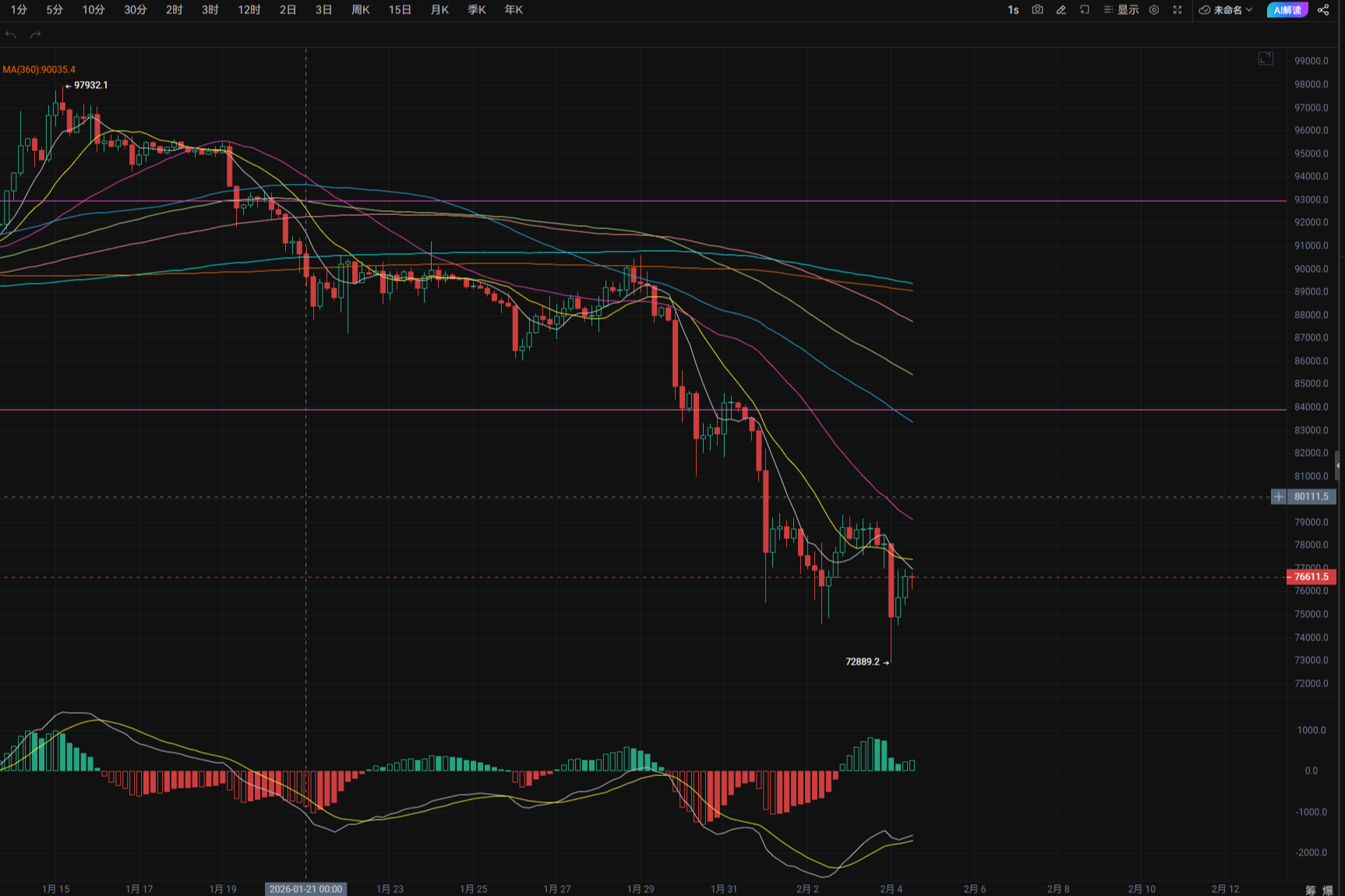Click the AI解读 button
Screen dimensions: 1345x896
(x=1287, y=10)
